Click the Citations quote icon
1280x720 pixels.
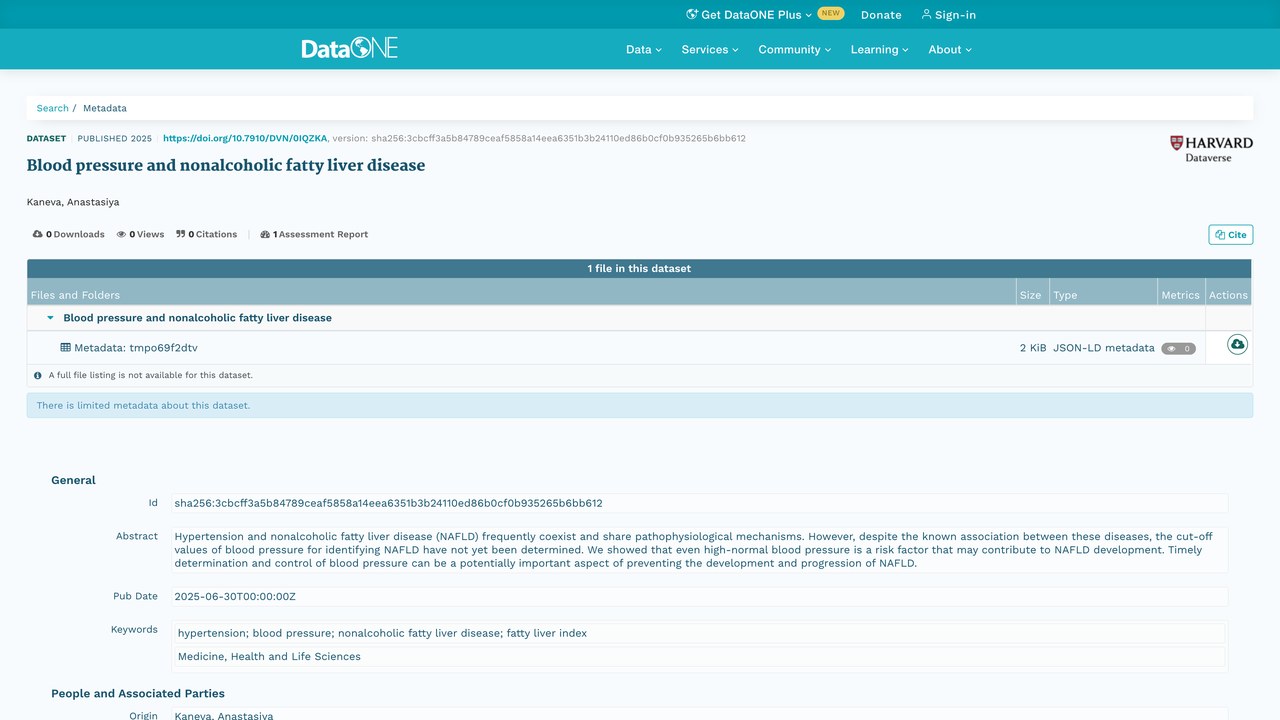pos(181,234)
